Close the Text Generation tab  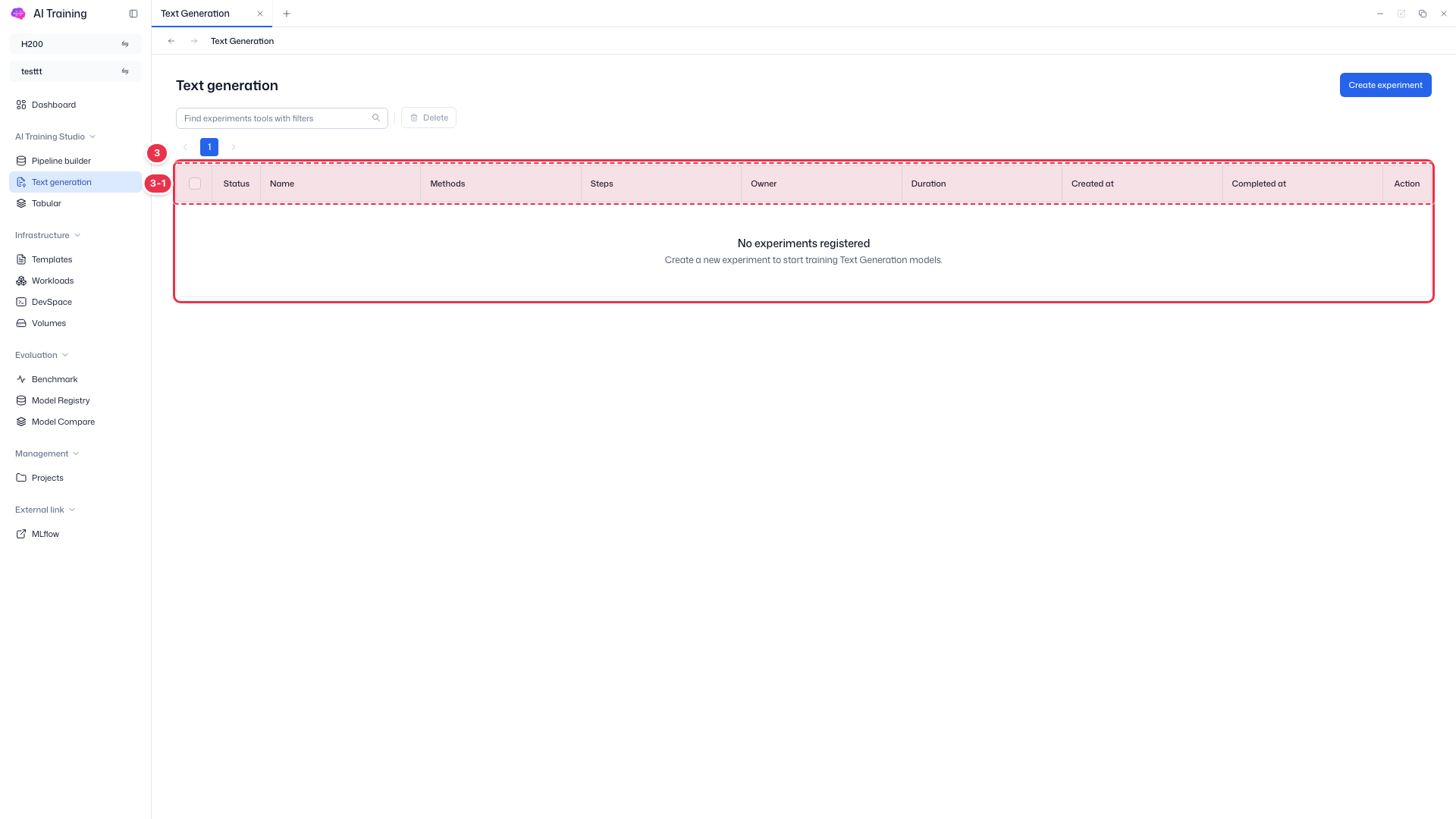pyautogui.click(x=260, y=14)
